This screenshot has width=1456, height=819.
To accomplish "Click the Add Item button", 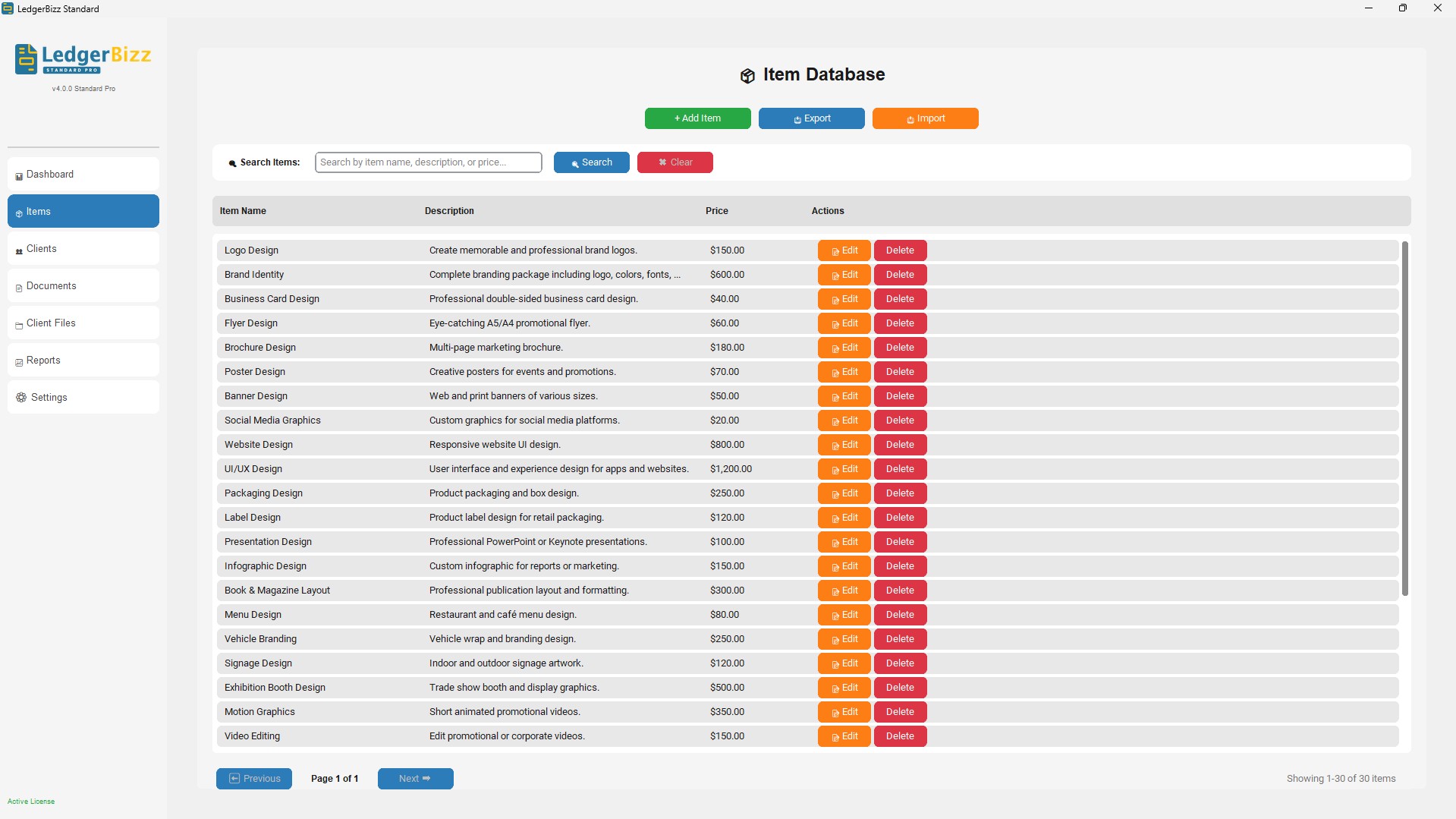I will pyautogui.click(x=697, y=118).
